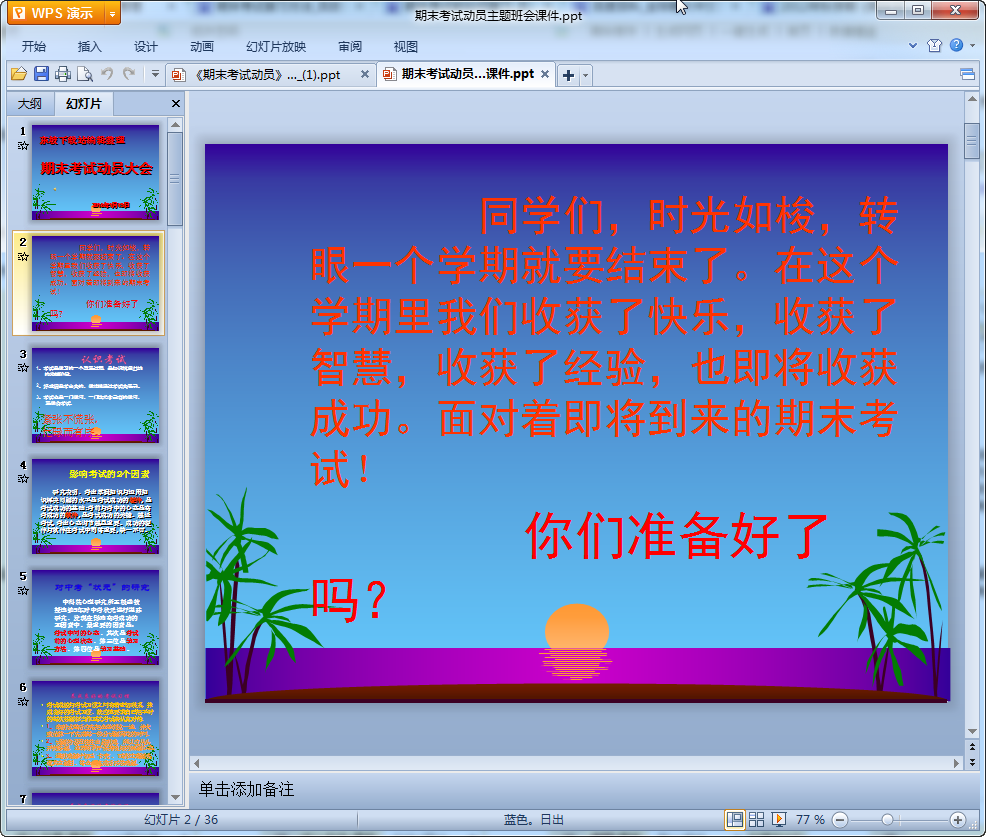Close the slide thumbnail pane
Viewport: 986px width, 837px height.
click(176, 103)
